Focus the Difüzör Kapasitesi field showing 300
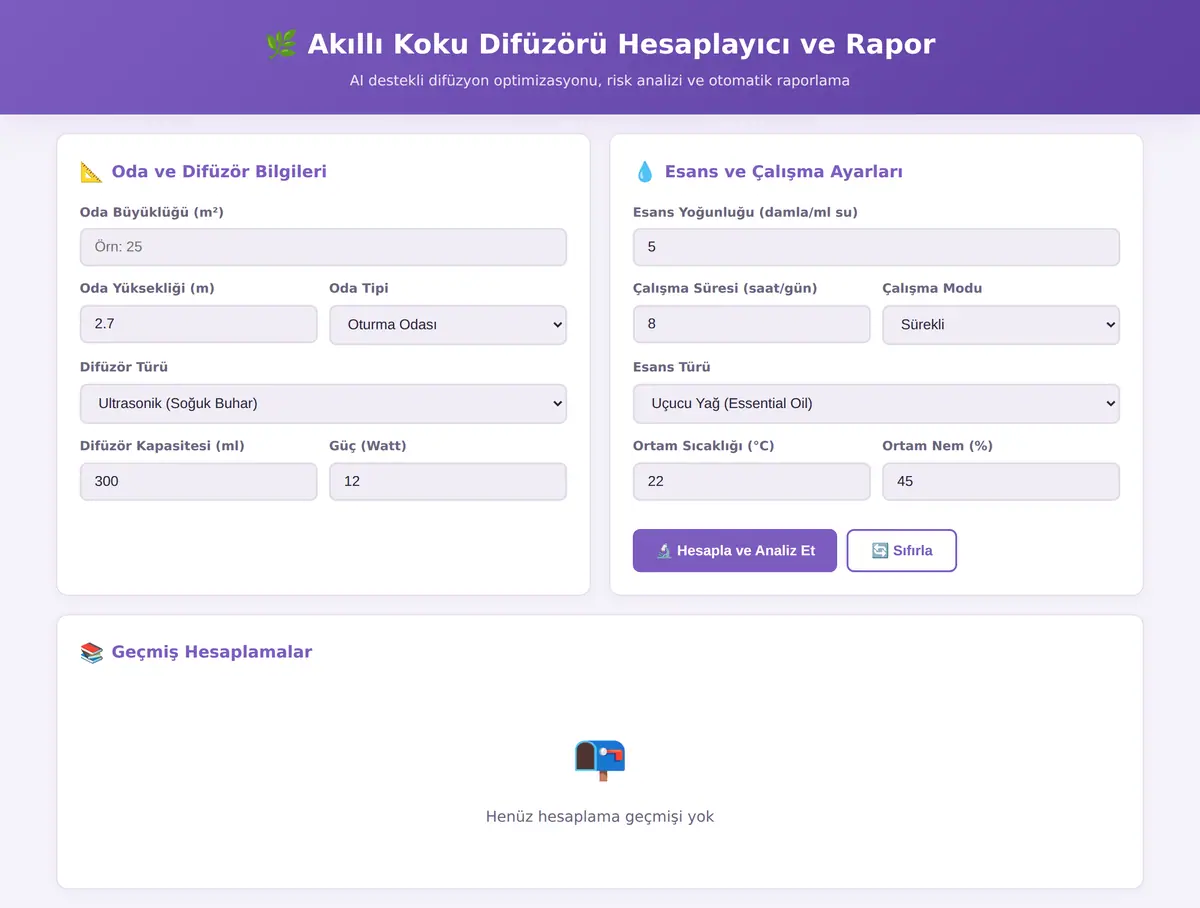Image resolution: width=1200 pixels, height=908 pixels. 198,481
